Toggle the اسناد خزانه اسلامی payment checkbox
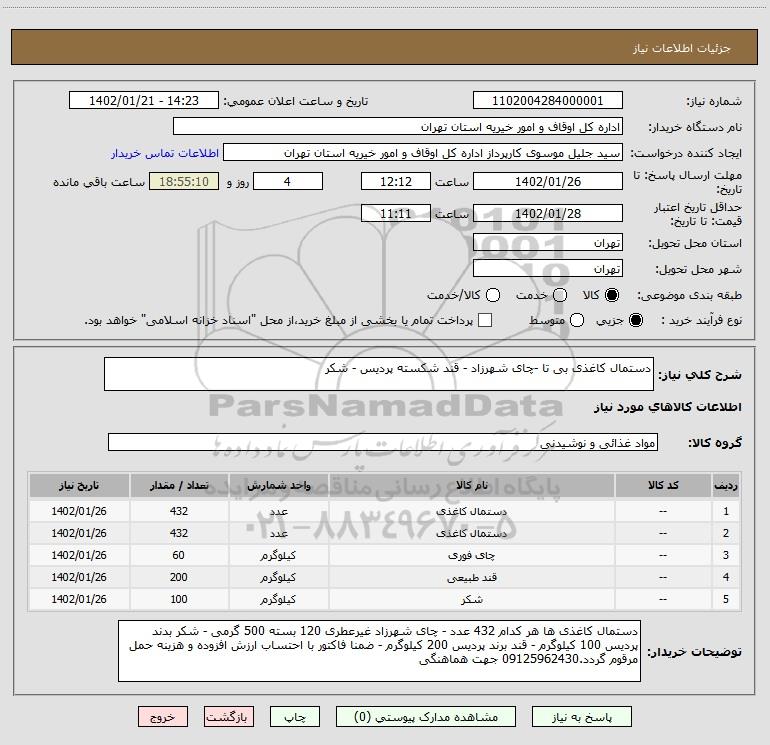Viewport: 770px width, 745px height. coord(485,320)
